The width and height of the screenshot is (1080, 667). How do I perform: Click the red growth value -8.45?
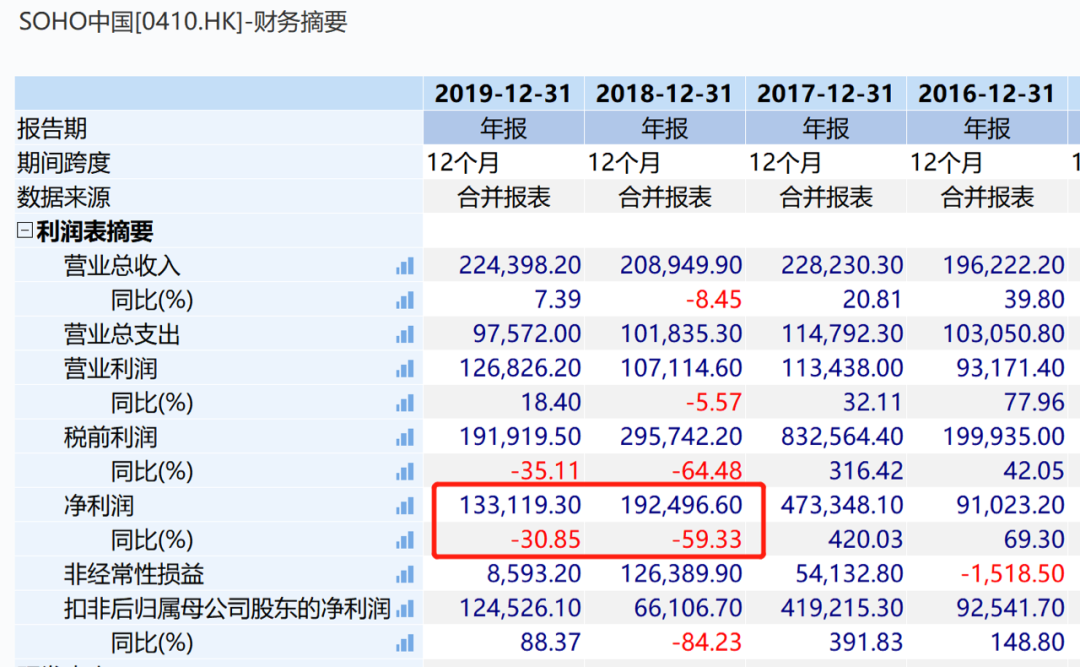click(x=714, y=300)
